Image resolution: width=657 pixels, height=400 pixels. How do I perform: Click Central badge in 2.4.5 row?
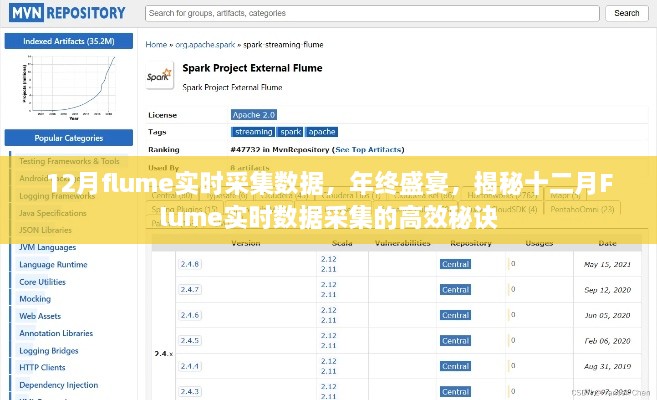455,341
